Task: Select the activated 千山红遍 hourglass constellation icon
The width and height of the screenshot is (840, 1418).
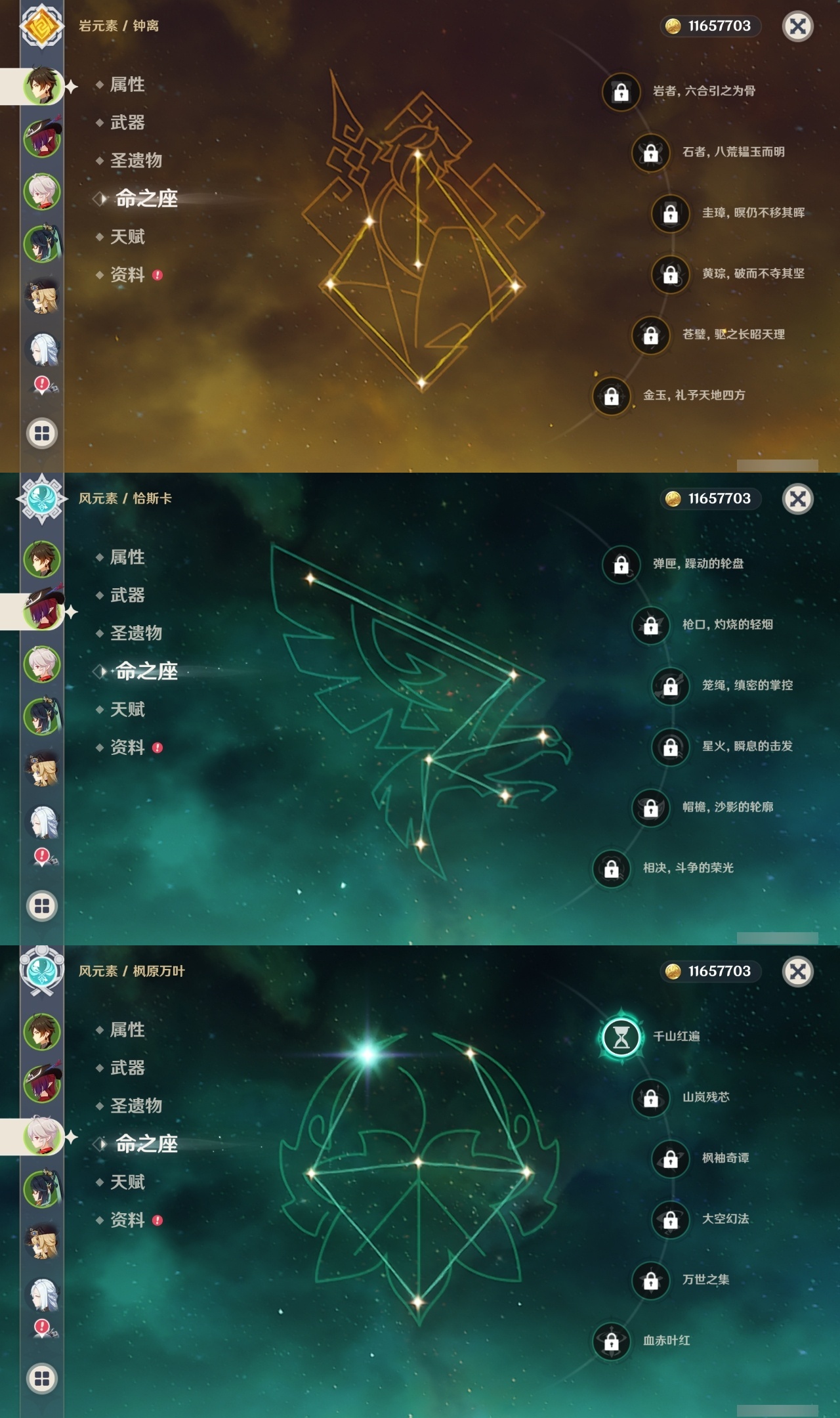Action: pos(621,1037)
